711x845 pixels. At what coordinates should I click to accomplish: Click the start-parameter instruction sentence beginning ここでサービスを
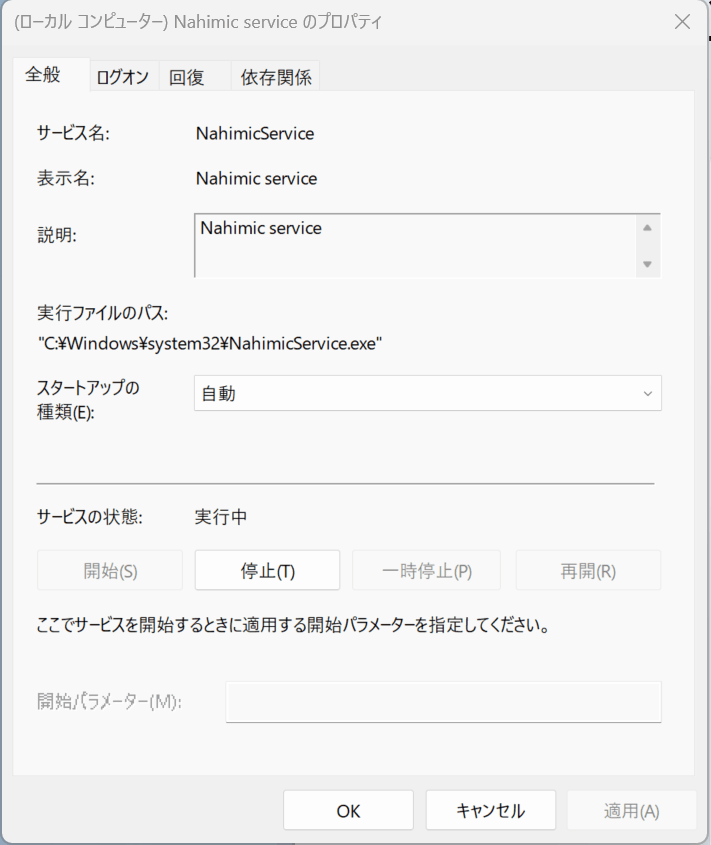(x=293, y=625)
